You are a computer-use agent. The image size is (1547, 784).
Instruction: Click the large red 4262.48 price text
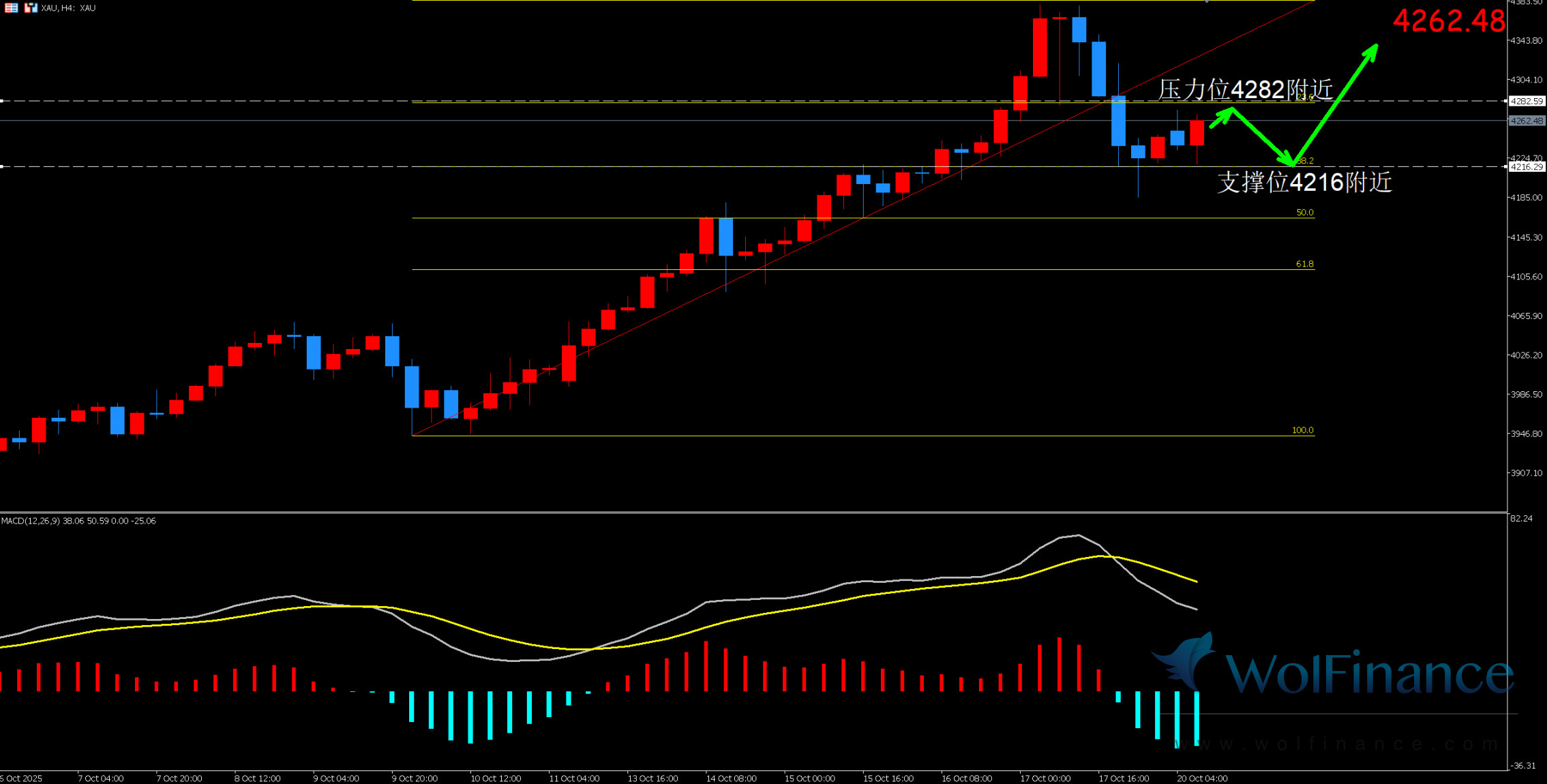1449,20
